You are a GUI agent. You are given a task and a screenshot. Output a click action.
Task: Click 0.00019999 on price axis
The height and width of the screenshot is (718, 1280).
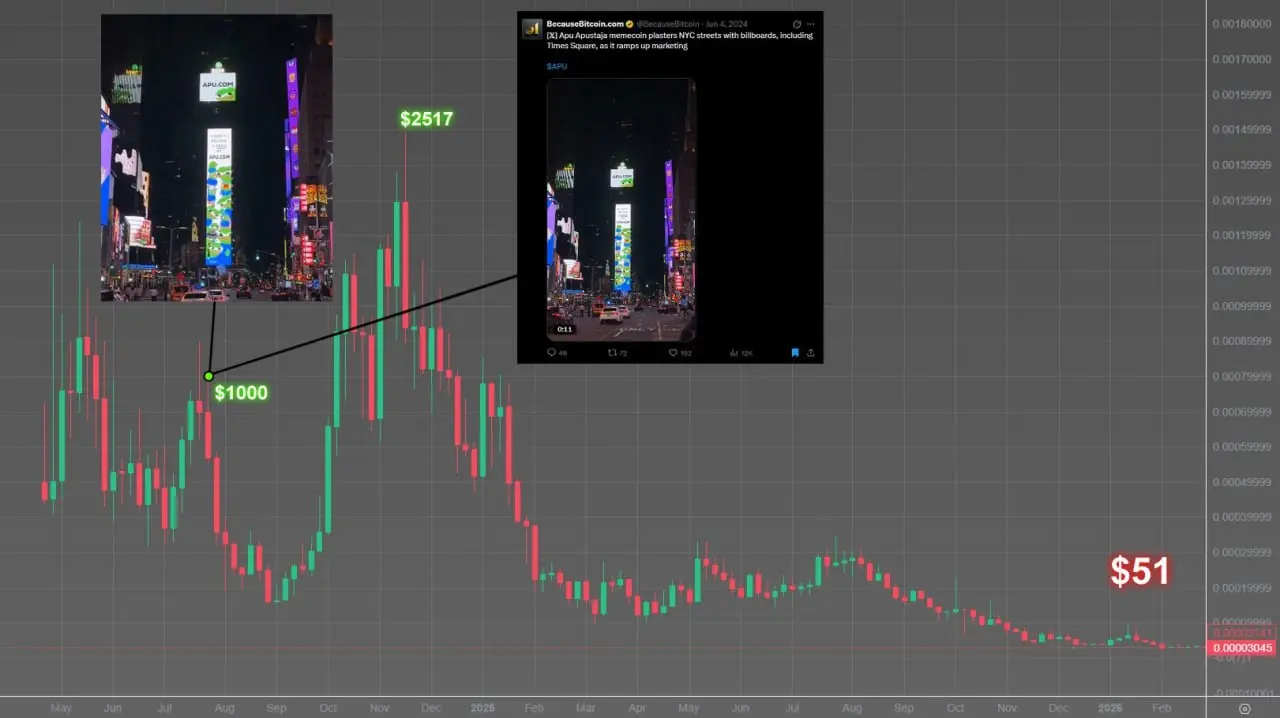1242,588
